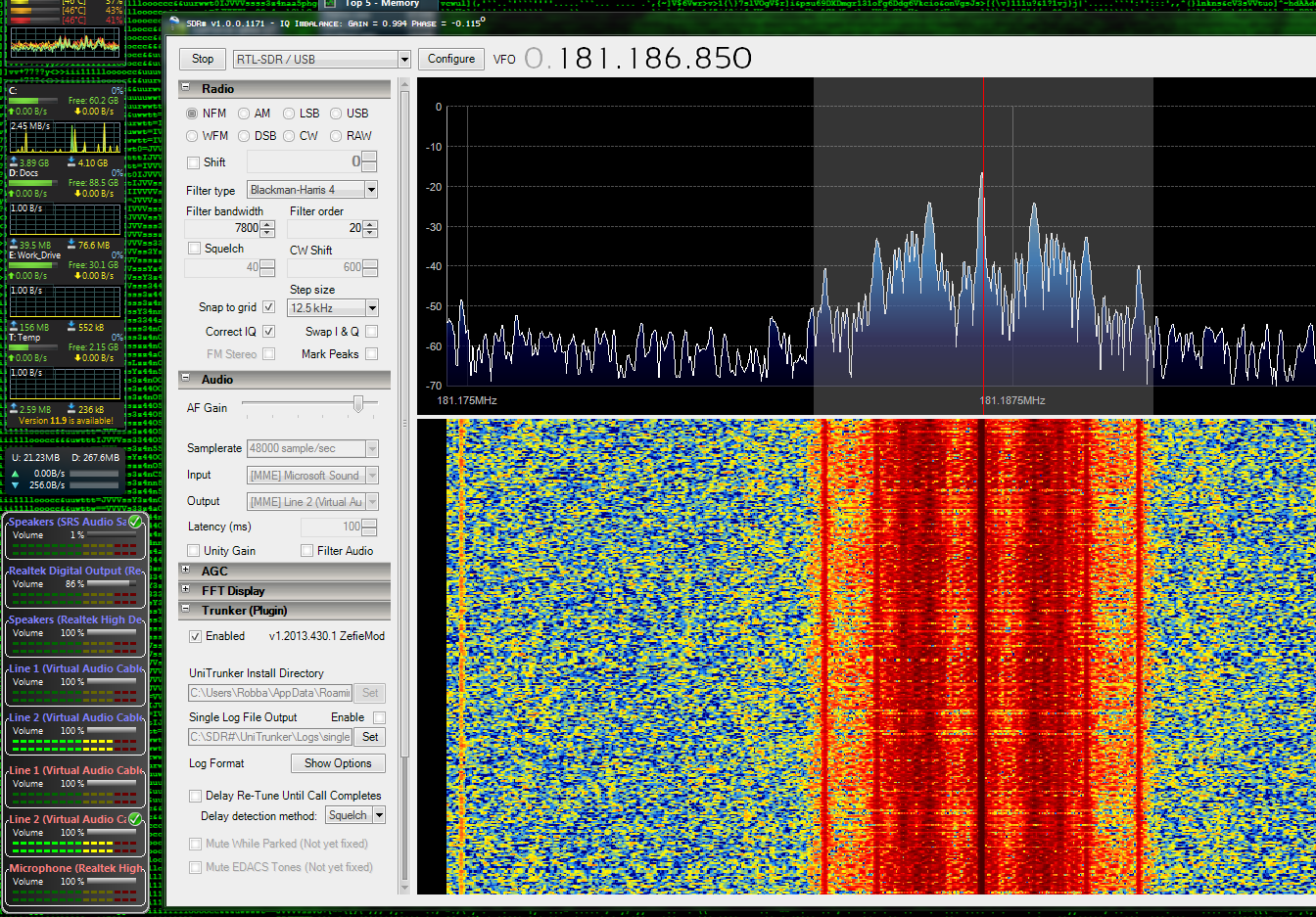Adjust the AF Gain slider
Viewport: 1316px width, 917px height.
pyautogui.click(x=358, y=403)
